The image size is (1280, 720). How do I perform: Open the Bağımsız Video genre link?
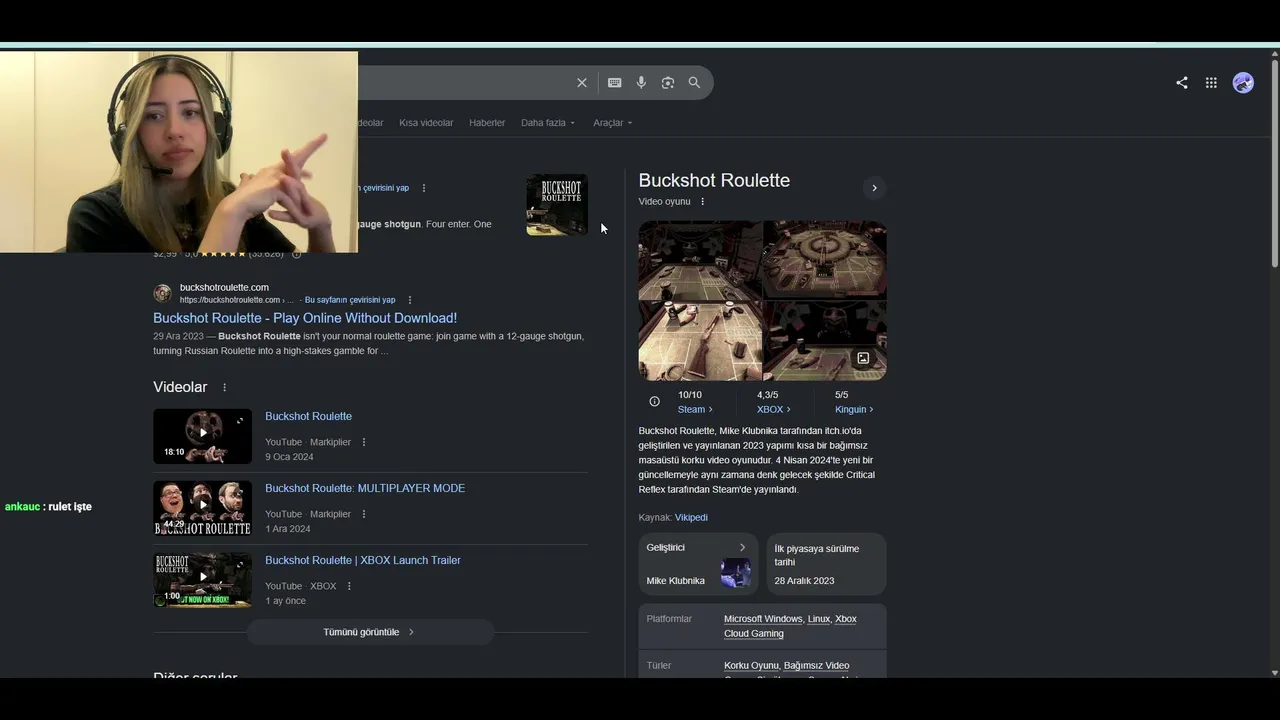pos(817,665)
